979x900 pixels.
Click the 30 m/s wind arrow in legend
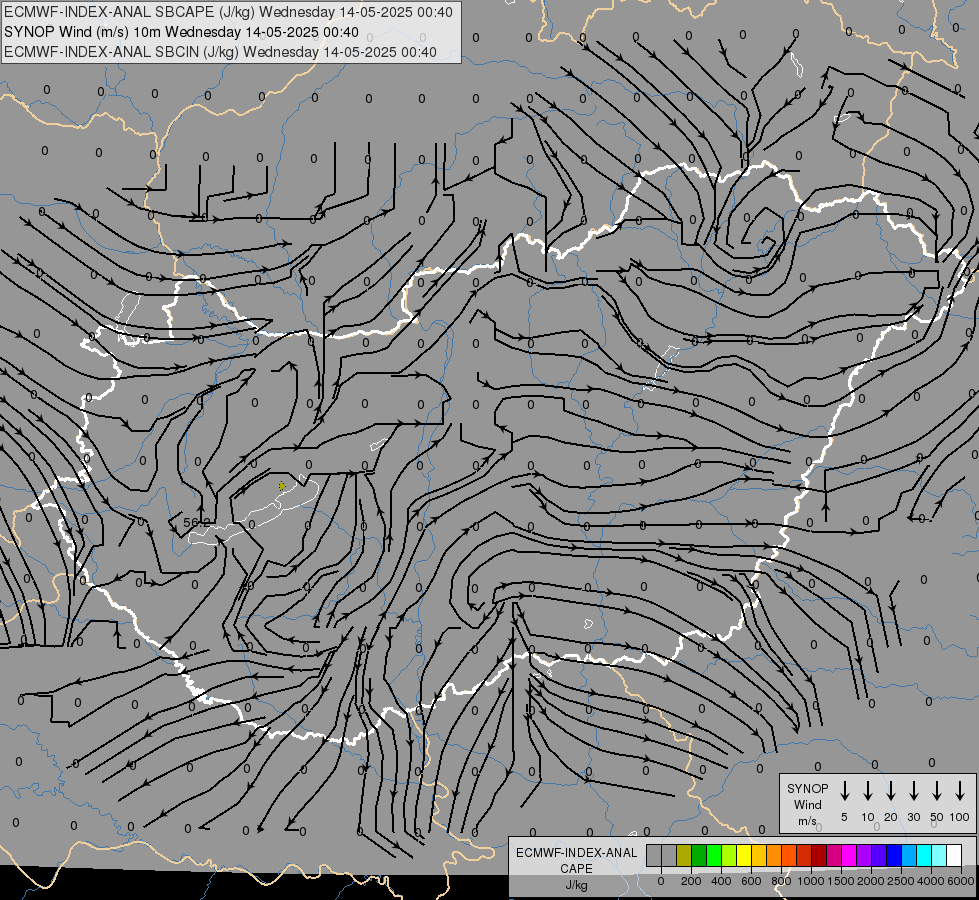tap(913, 791)
